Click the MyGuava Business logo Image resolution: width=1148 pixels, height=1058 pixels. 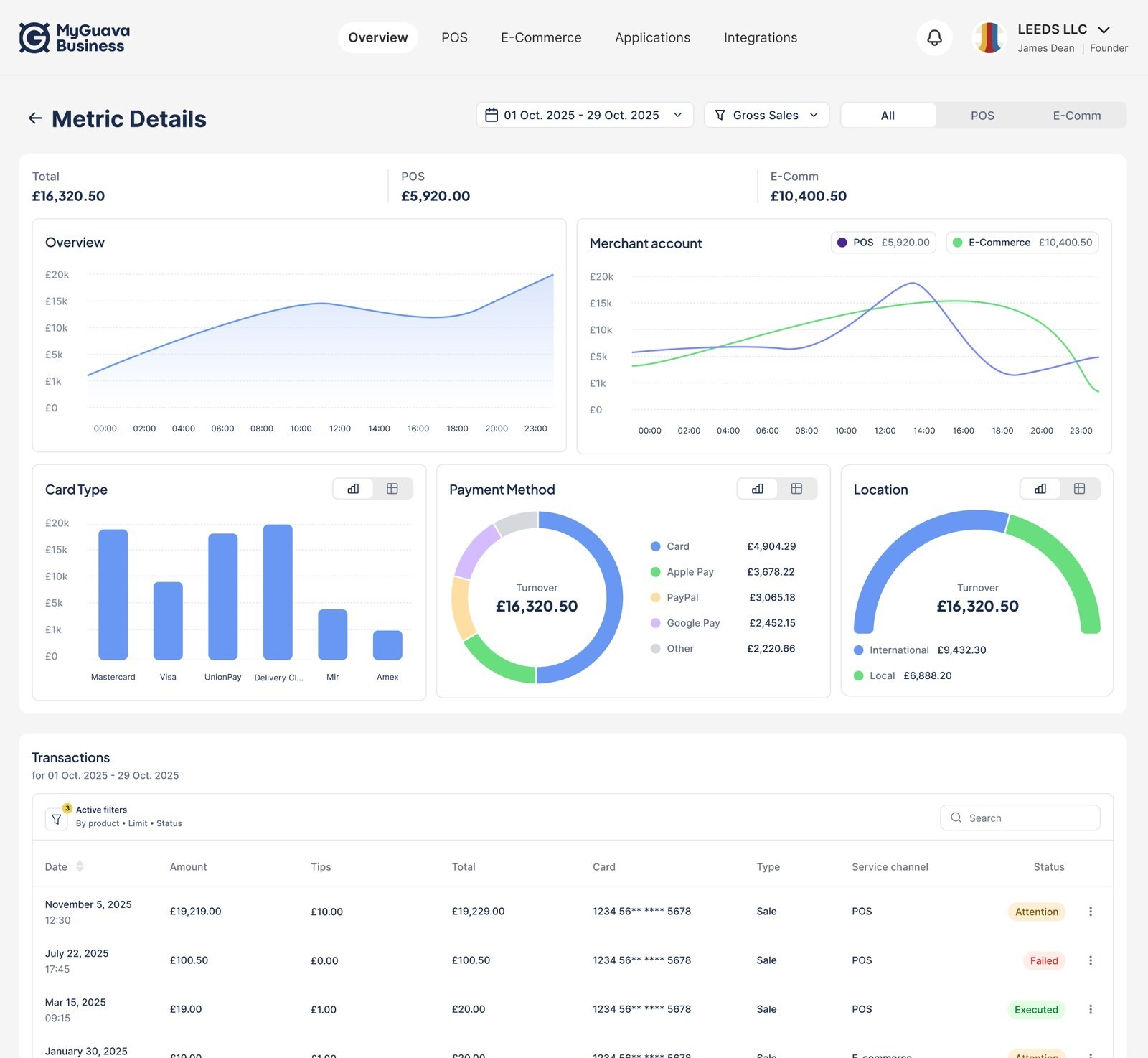[75, 38]
